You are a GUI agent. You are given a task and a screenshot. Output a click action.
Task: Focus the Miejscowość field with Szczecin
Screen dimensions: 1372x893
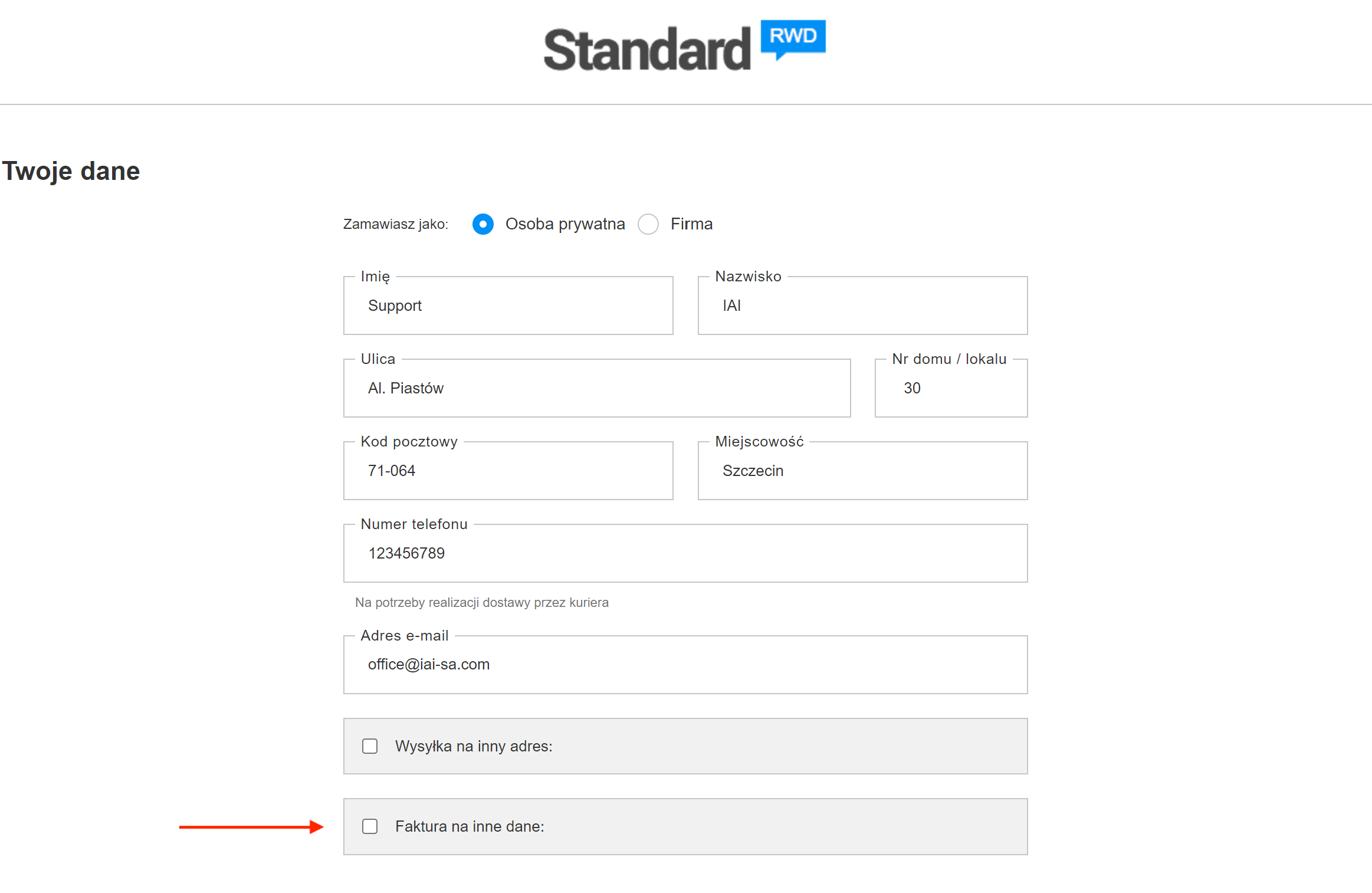pos(862,471)
